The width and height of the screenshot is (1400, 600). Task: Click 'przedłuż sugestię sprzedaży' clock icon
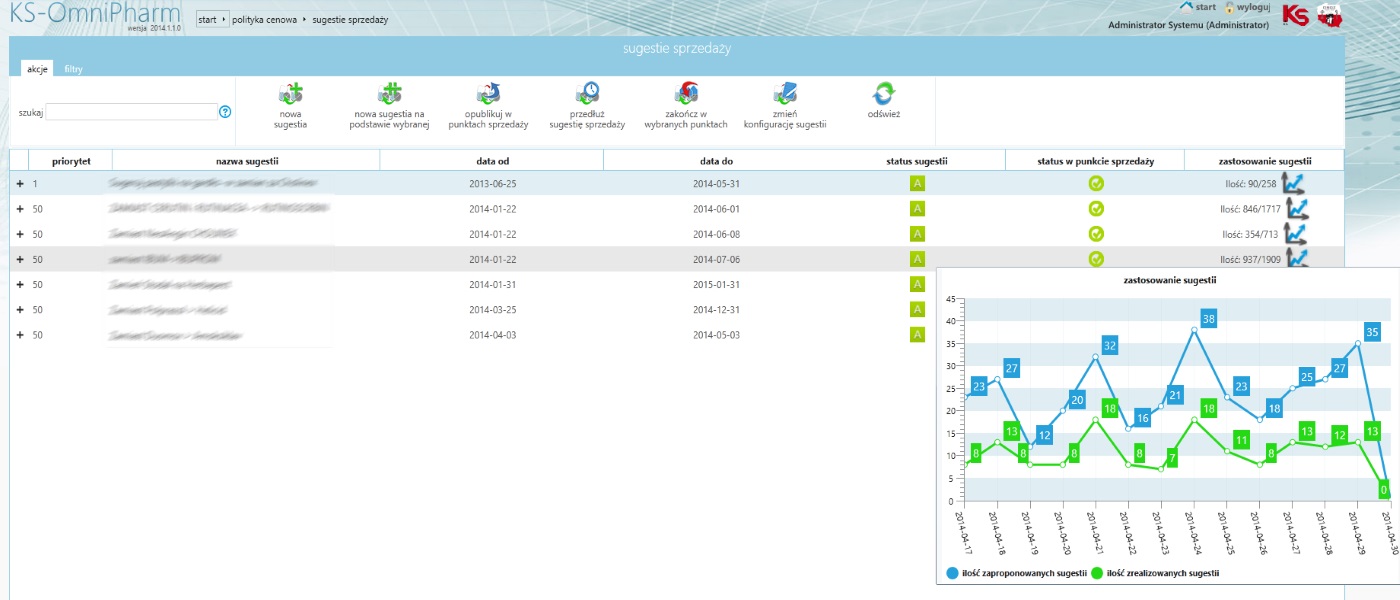click(x=587, y=94)
